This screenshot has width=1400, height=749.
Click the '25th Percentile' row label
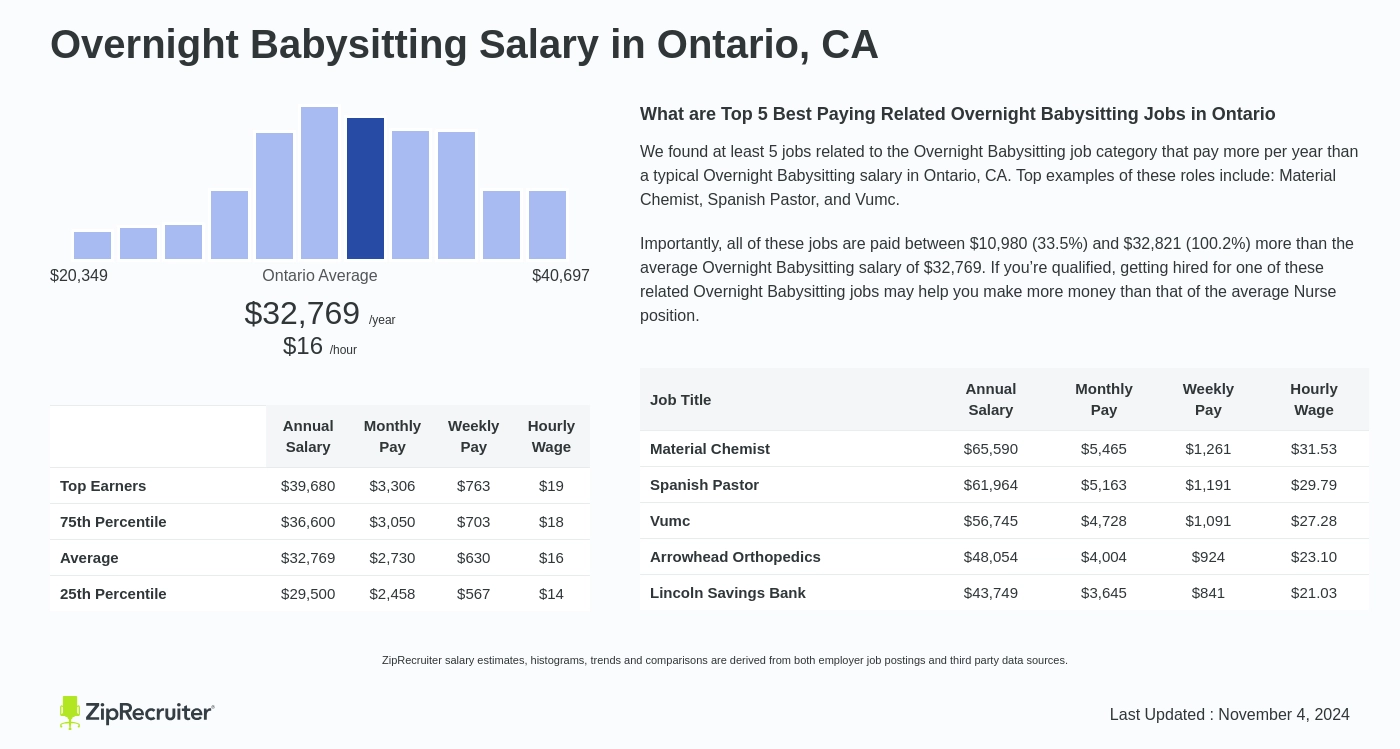(113, 593)
